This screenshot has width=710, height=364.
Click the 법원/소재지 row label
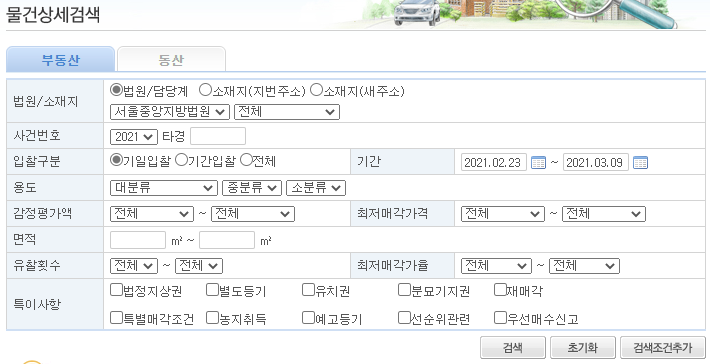tap(46, 101)
